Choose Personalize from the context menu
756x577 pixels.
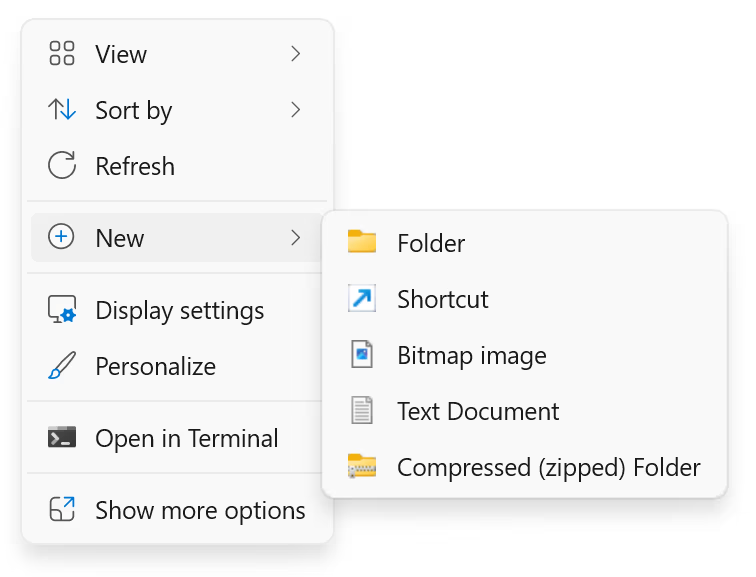[x=177, y=366]
